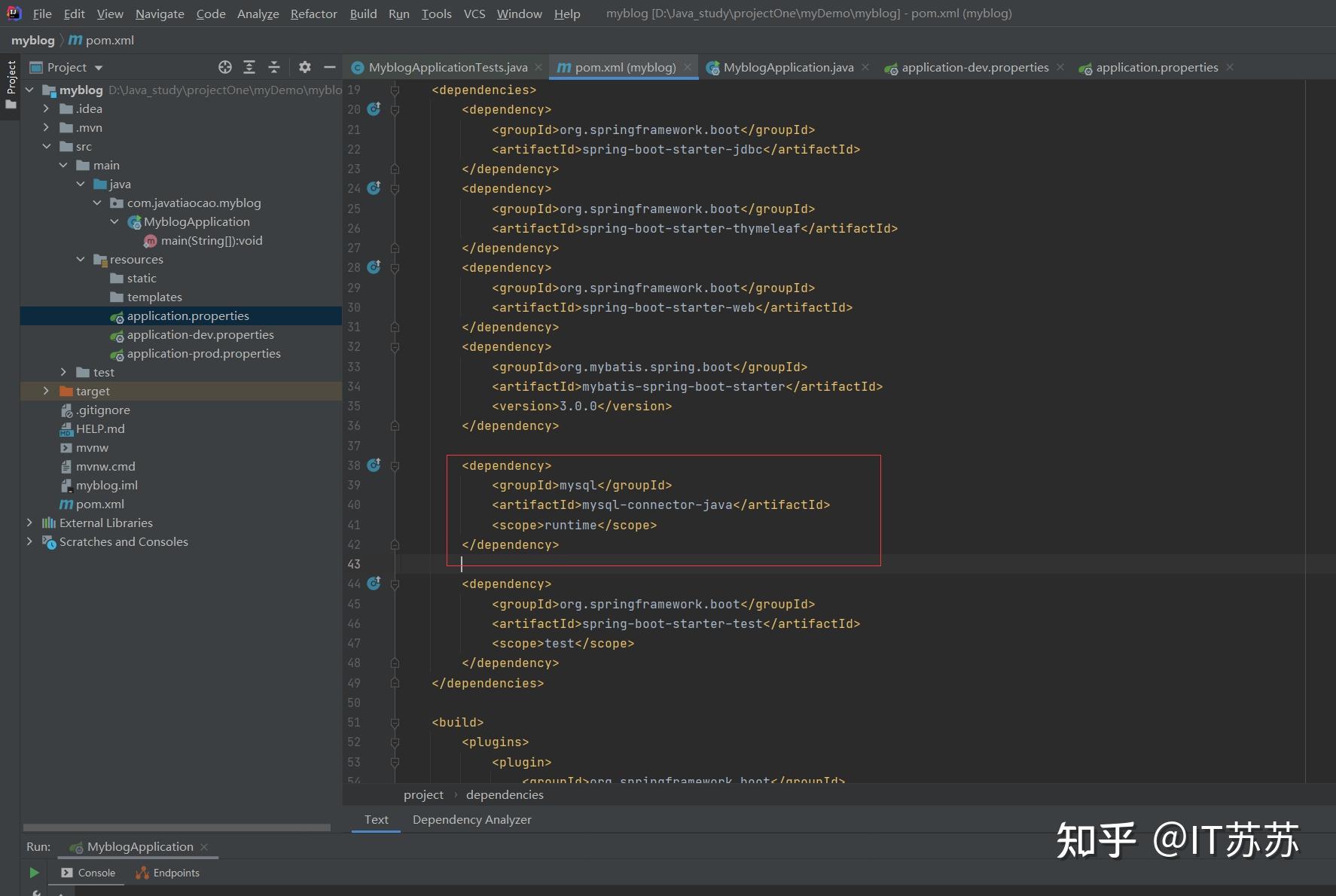This screenshot has height=896, width=1336.
Task: Click the gutter dependency icon on line 28
Action: [x=374, y=267]
